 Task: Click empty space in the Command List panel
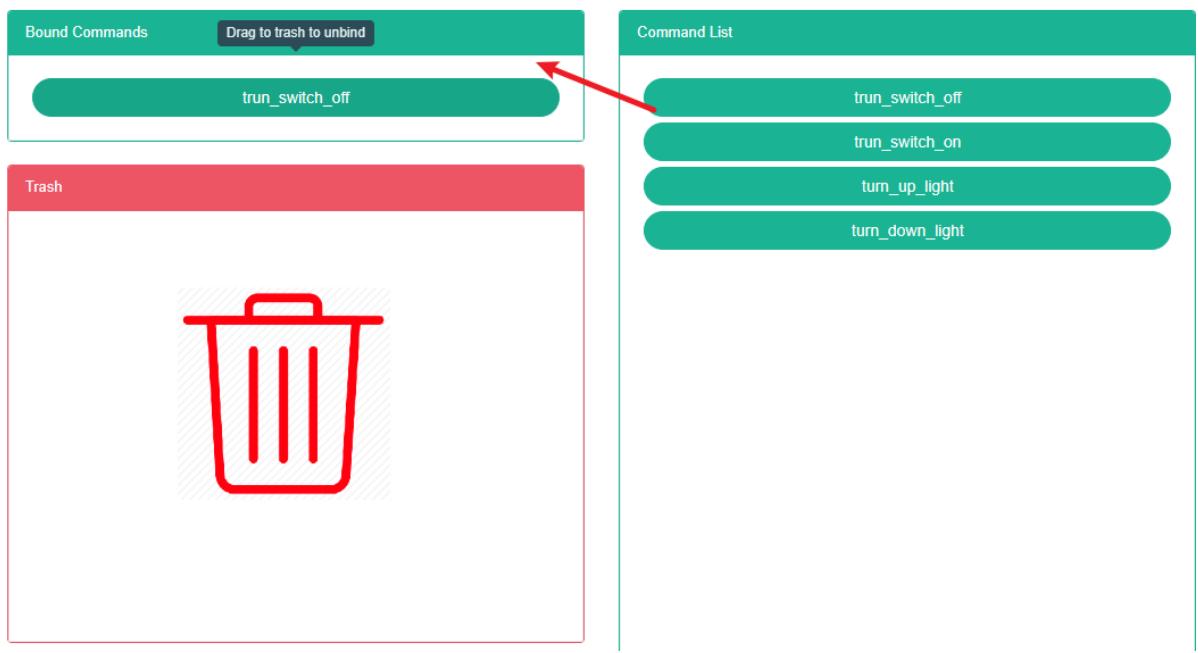[x=906, y=450]
